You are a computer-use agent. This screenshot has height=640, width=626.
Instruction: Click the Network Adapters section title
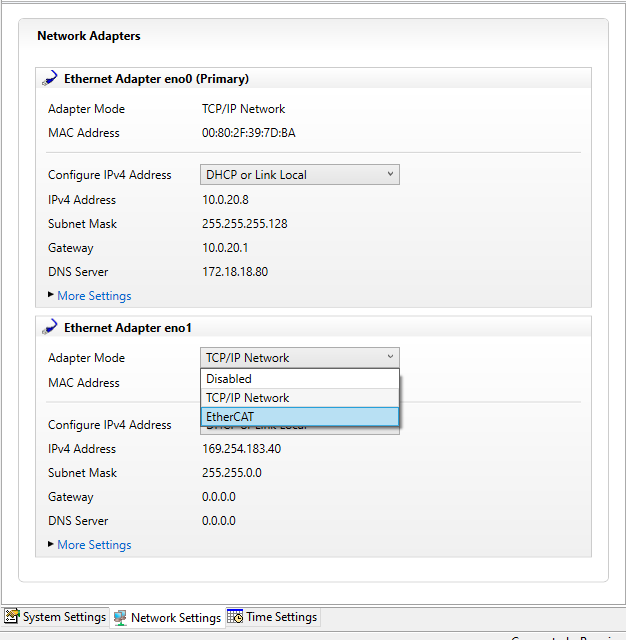point(89,36)
